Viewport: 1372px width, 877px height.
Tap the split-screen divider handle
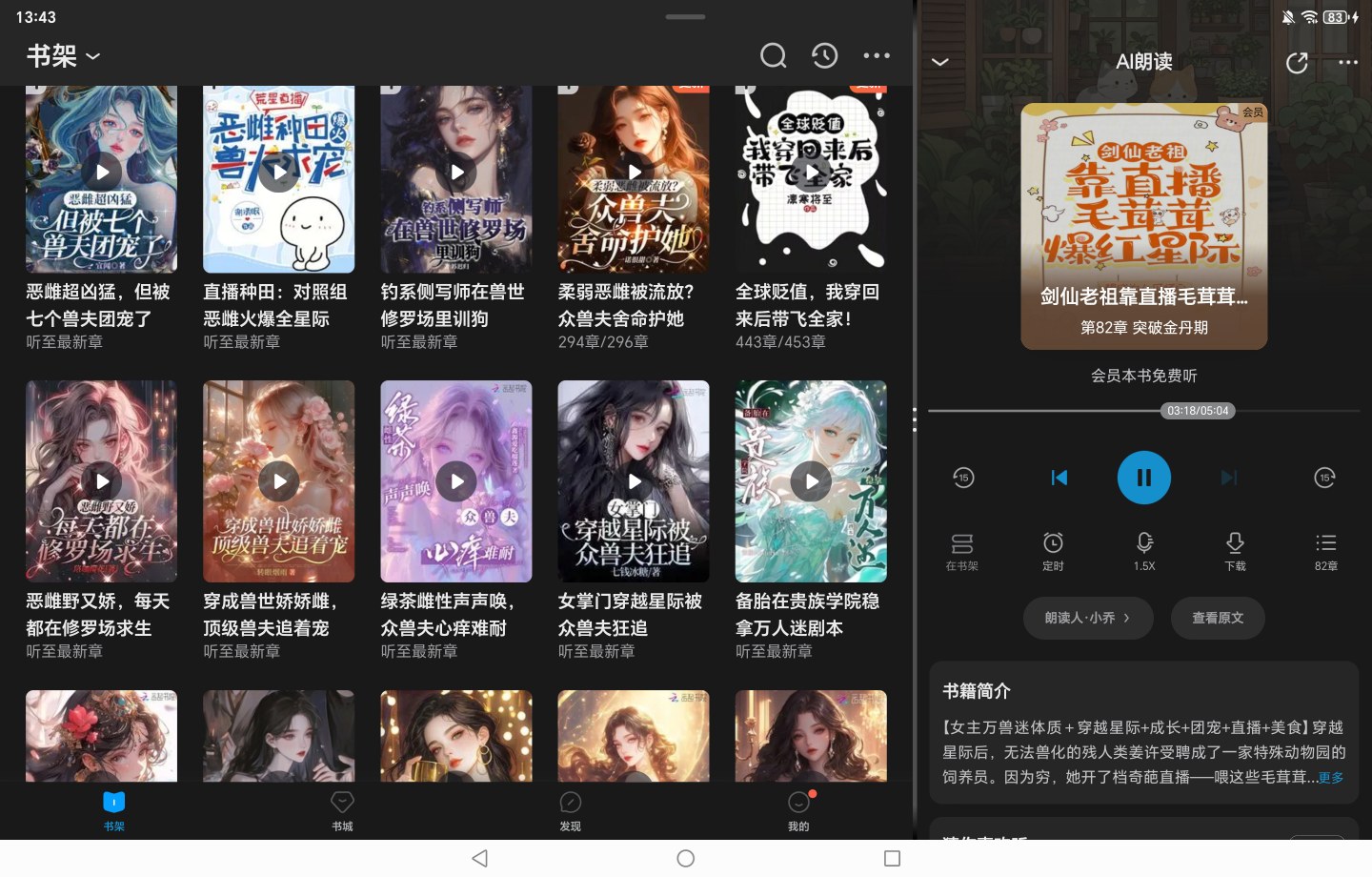click(915, 418)
